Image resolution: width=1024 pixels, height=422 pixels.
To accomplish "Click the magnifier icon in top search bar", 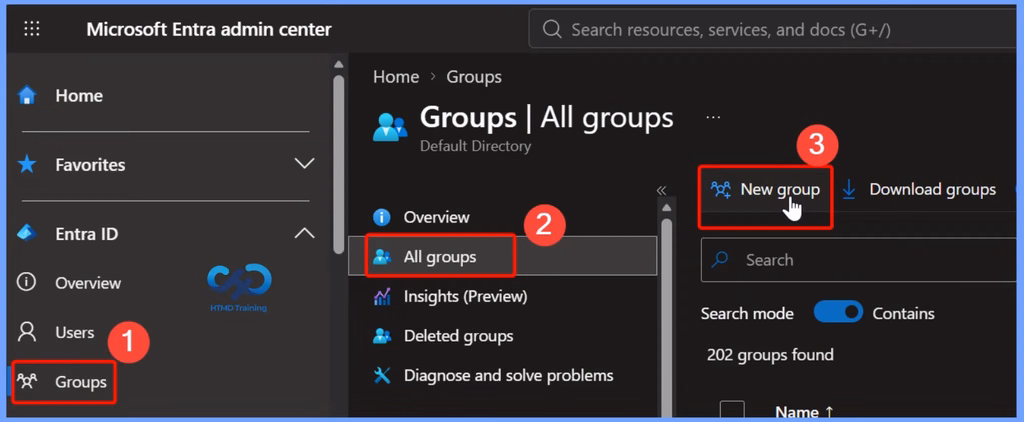I will (552, 29).
